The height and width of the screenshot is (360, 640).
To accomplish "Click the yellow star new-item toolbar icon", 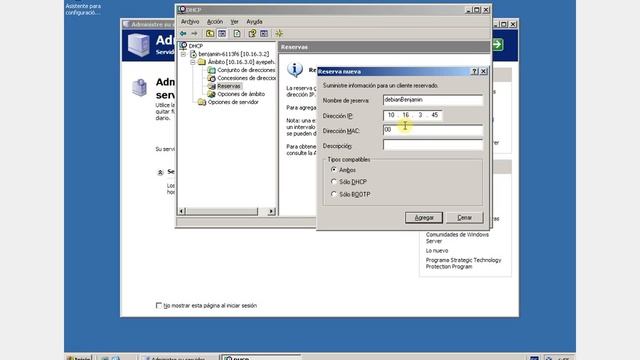I will [x=279, y=33].
